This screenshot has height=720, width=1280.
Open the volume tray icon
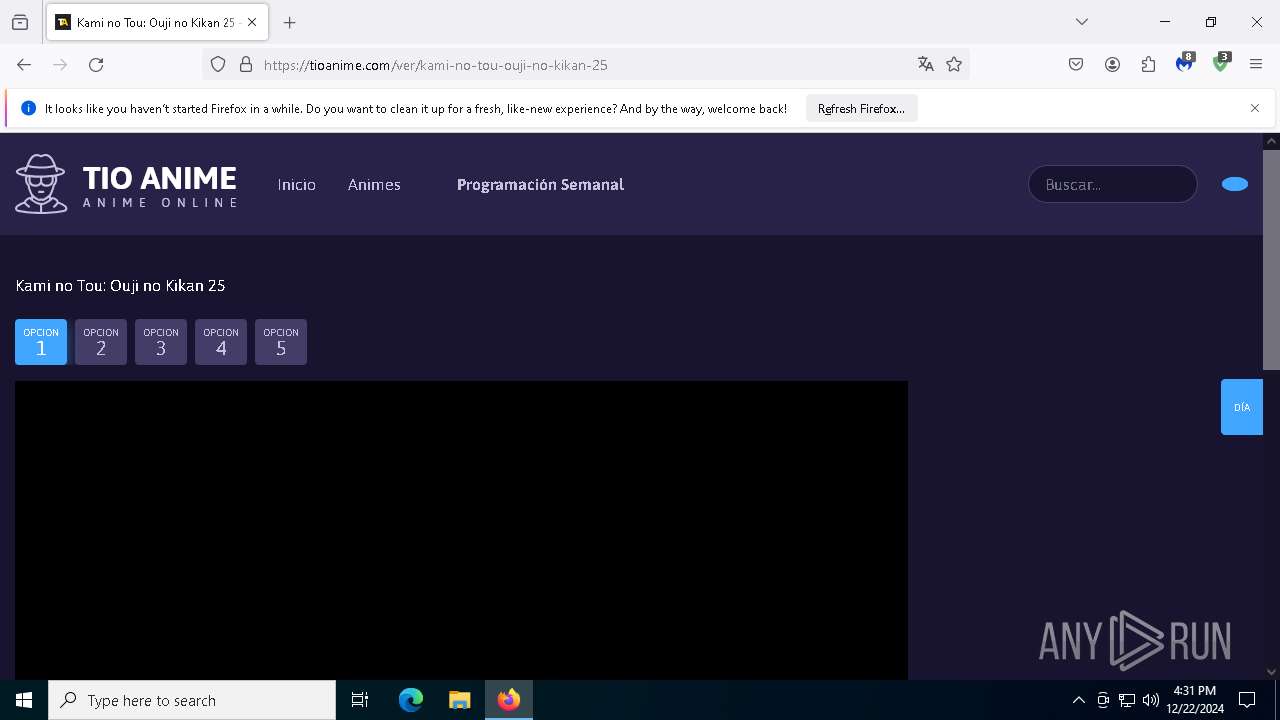click(x=1151, y=700)
